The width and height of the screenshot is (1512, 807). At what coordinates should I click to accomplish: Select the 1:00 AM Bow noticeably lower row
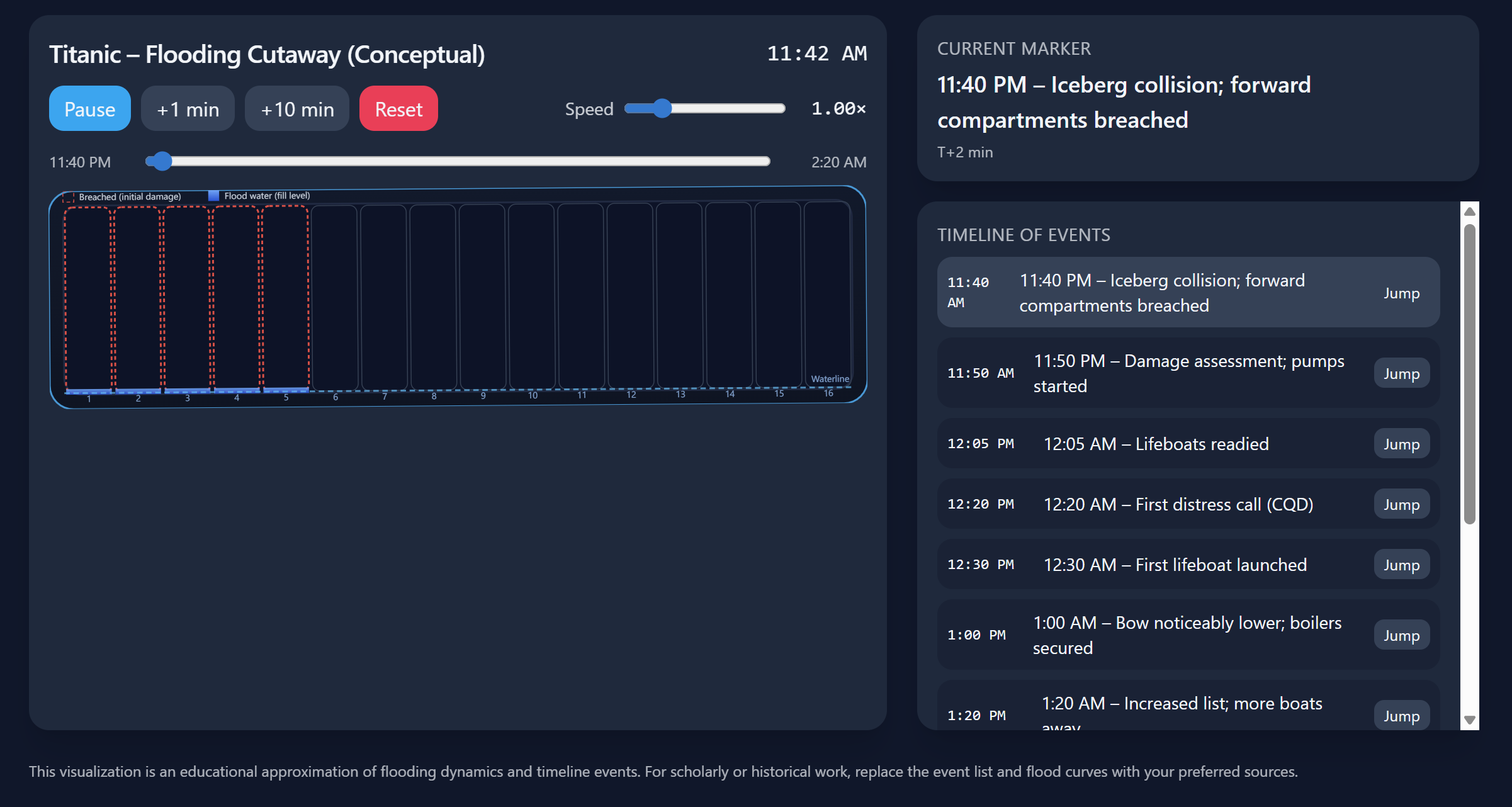(x=1188, y=635)
